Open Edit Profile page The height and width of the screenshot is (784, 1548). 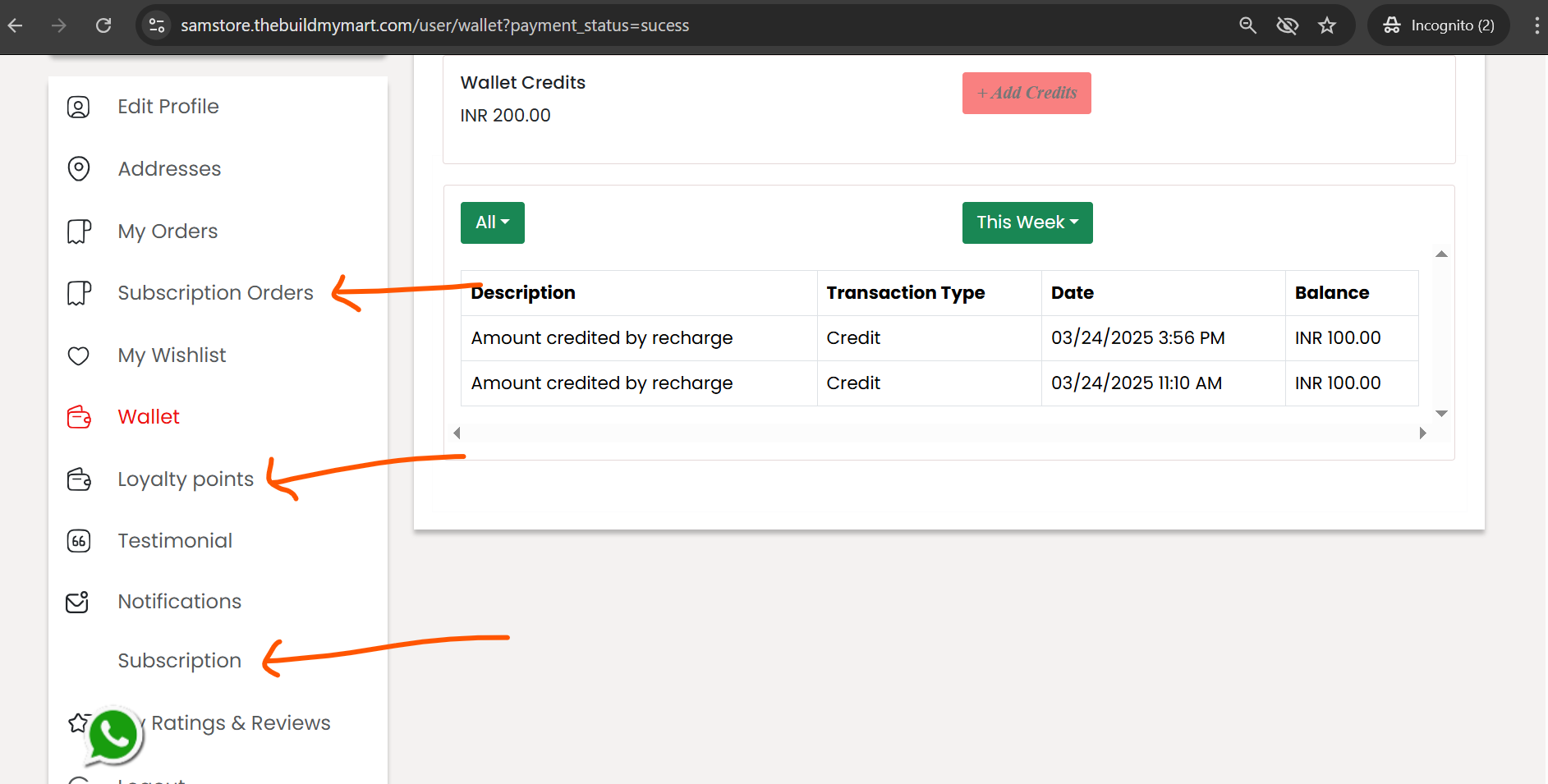tap(168, 107)
